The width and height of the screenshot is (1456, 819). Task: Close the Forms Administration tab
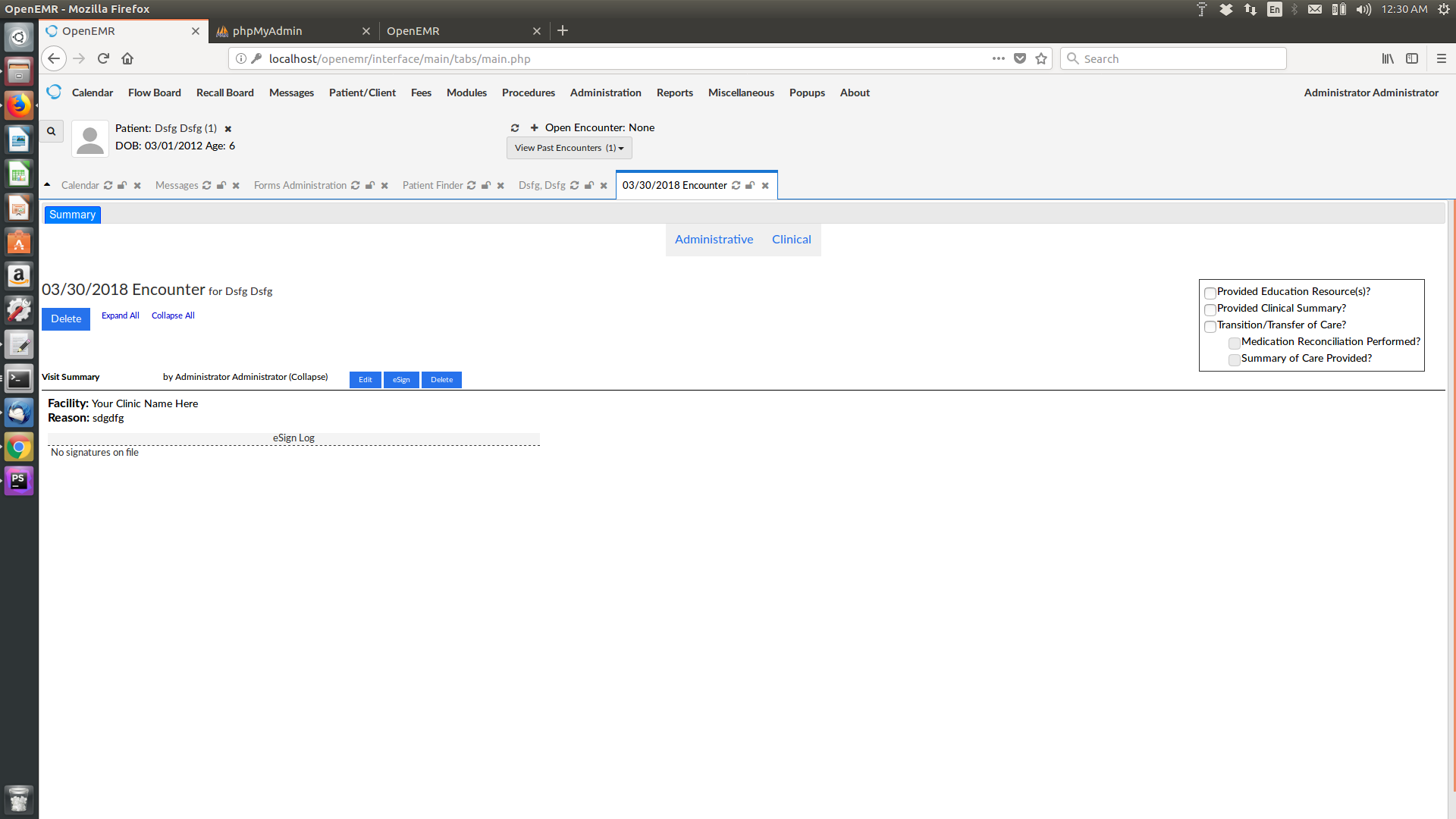384,186
